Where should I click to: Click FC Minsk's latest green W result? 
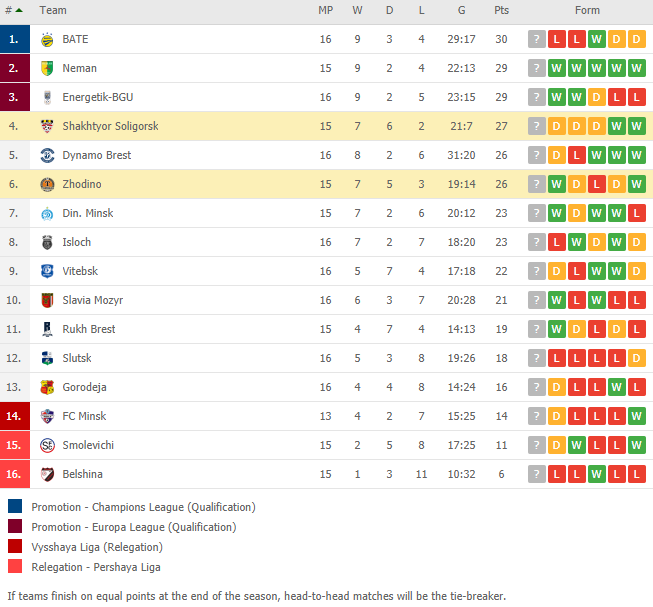[636, 416]
